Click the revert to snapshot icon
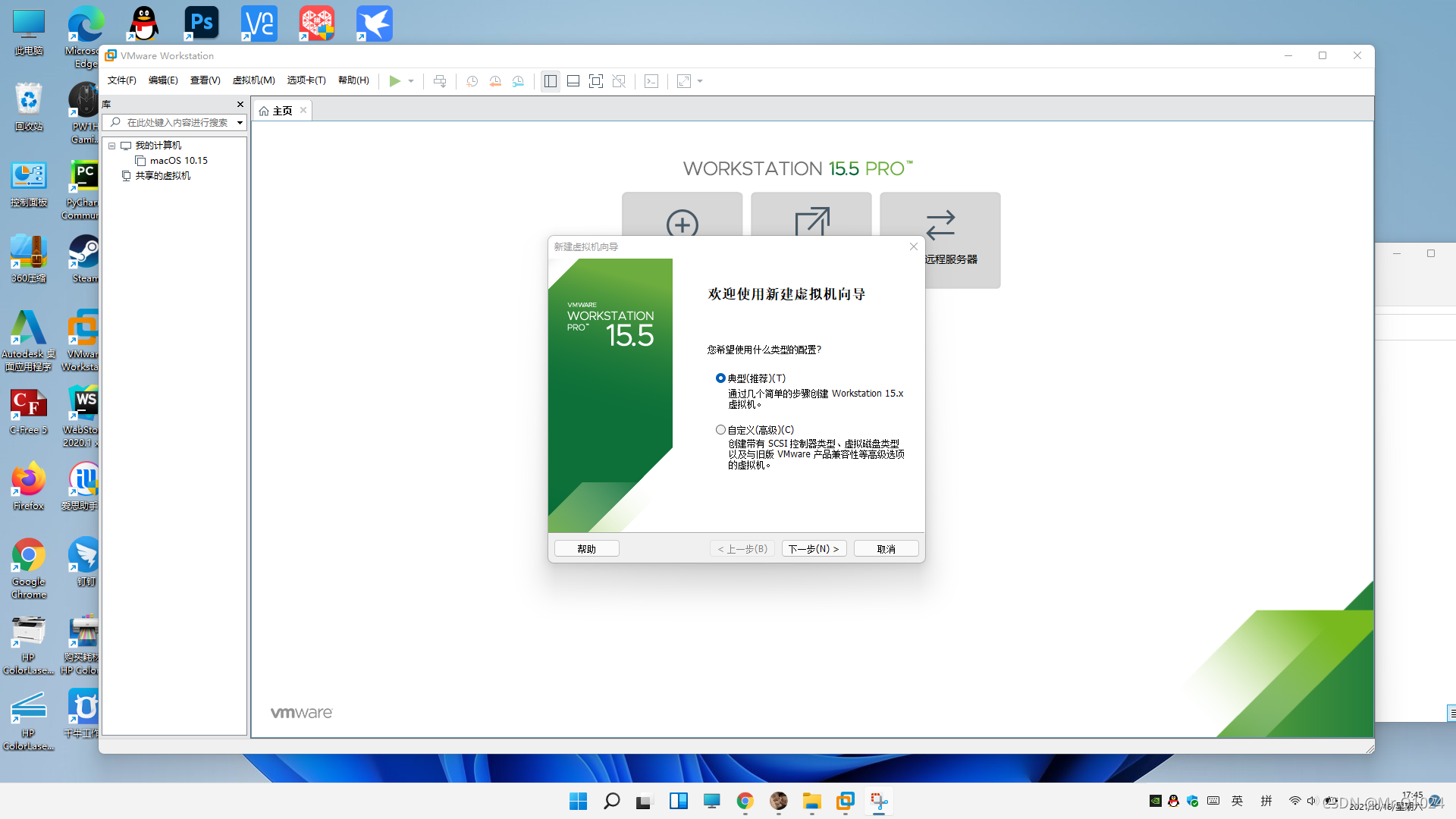This screenshot has height=819, width=1456. point(495,81)
